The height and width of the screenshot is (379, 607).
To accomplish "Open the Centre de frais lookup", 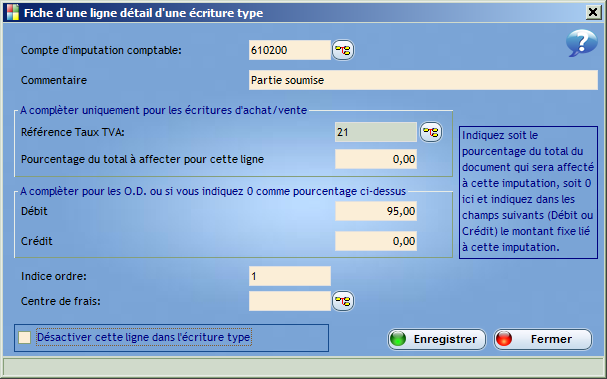I will coord(343,301).
